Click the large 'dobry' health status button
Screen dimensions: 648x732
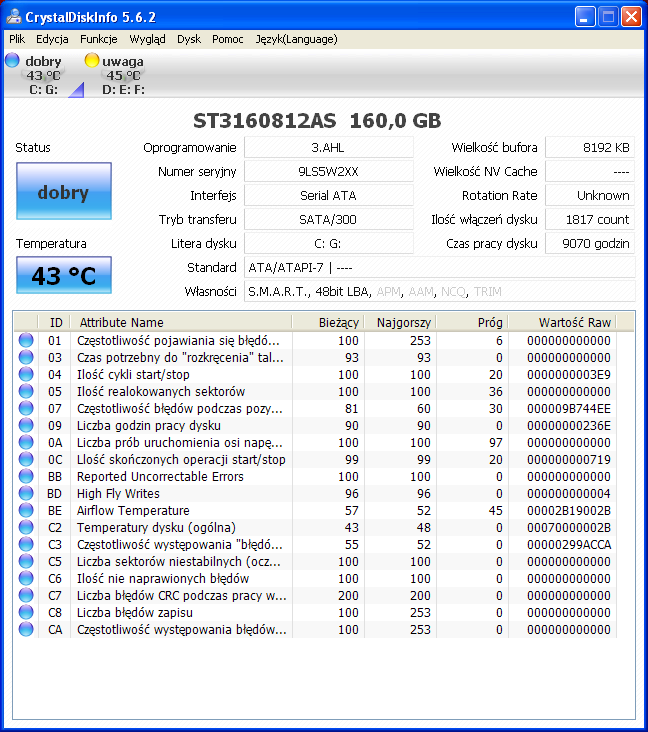[64, 191]
